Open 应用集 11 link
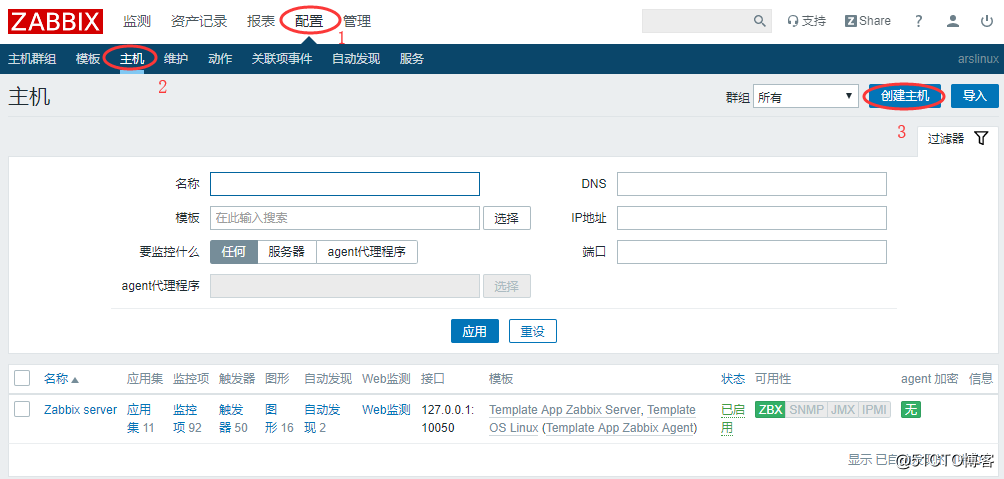1004x479 pixels. coord(140,418)
